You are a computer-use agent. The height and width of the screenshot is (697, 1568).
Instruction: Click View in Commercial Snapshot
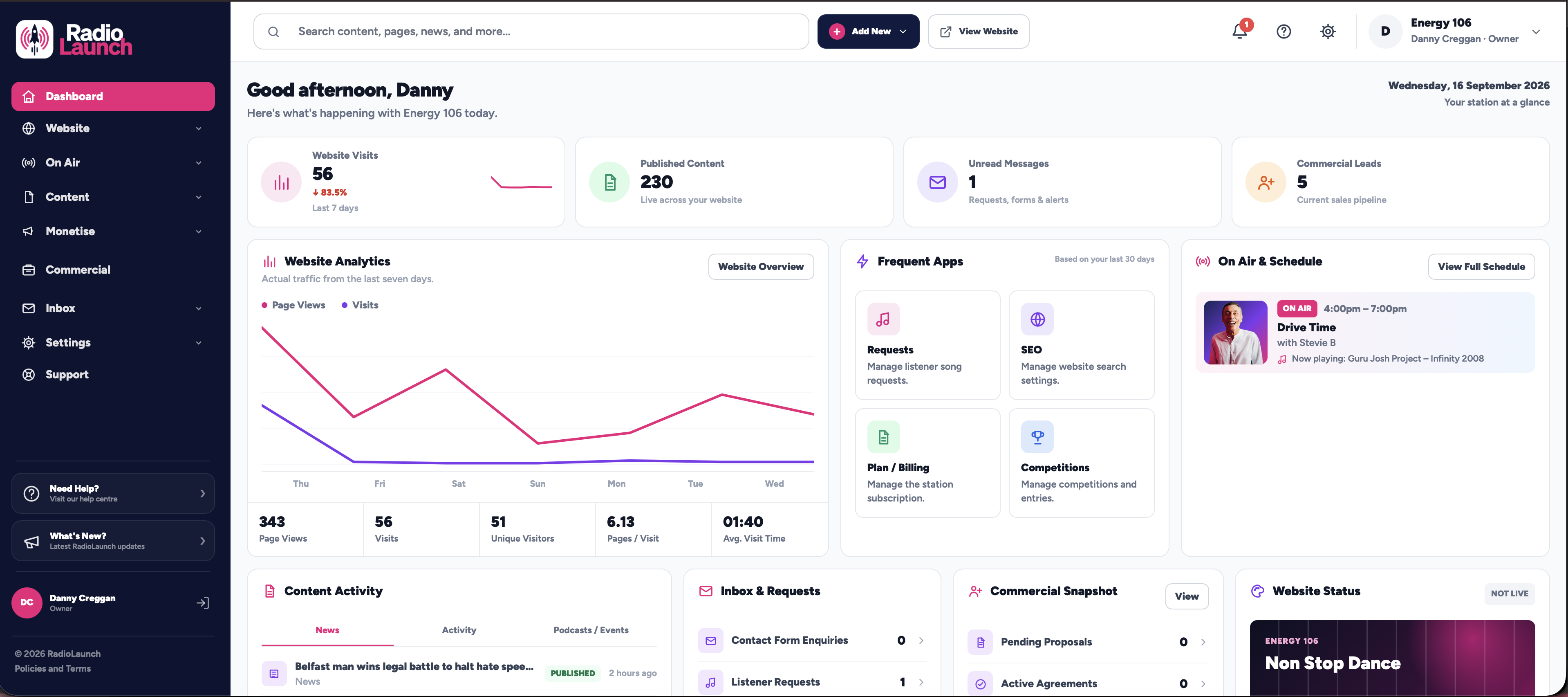[x=1187, y=596]
